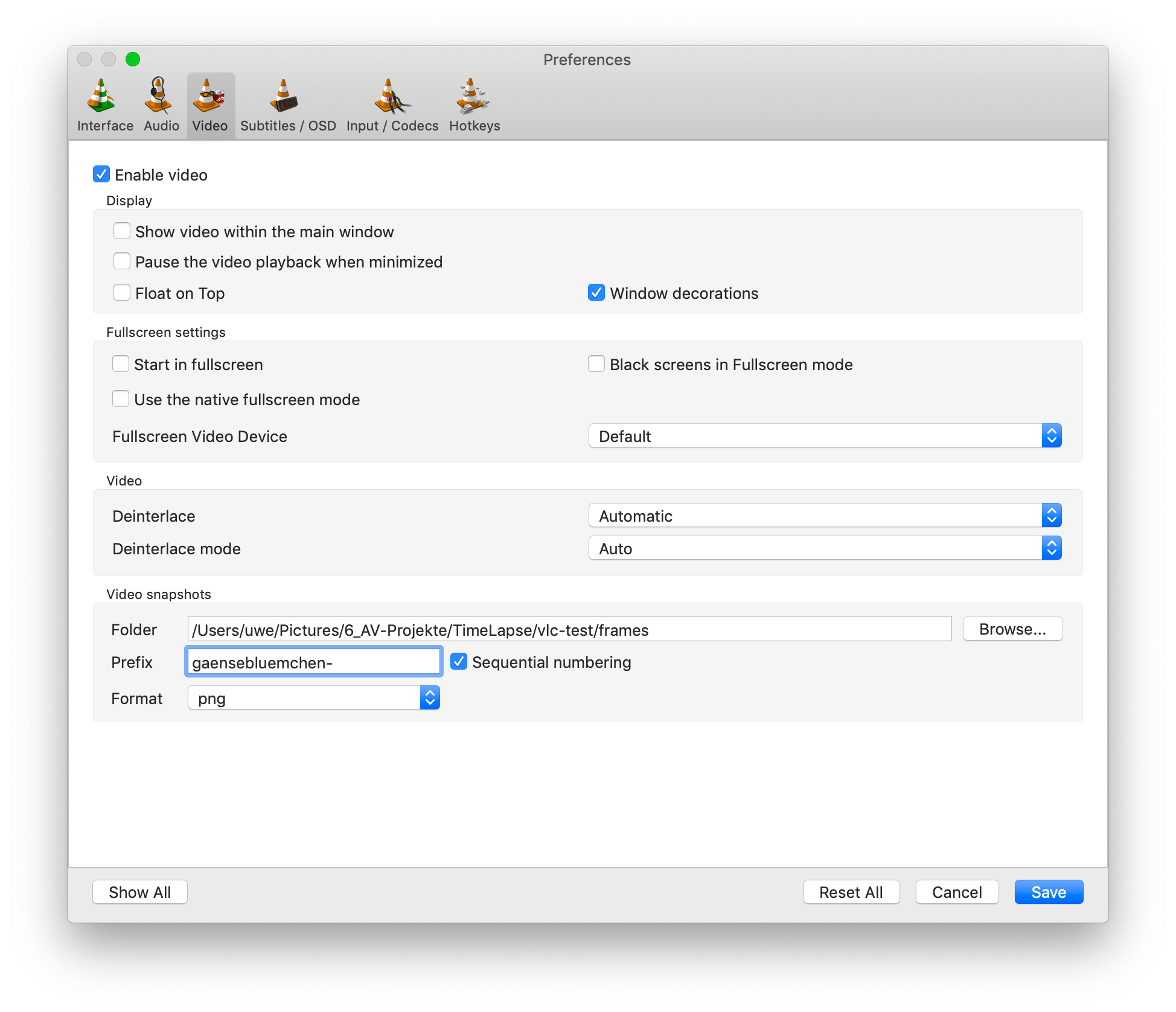Open the Interface cone icon

(x=102, y=97)
